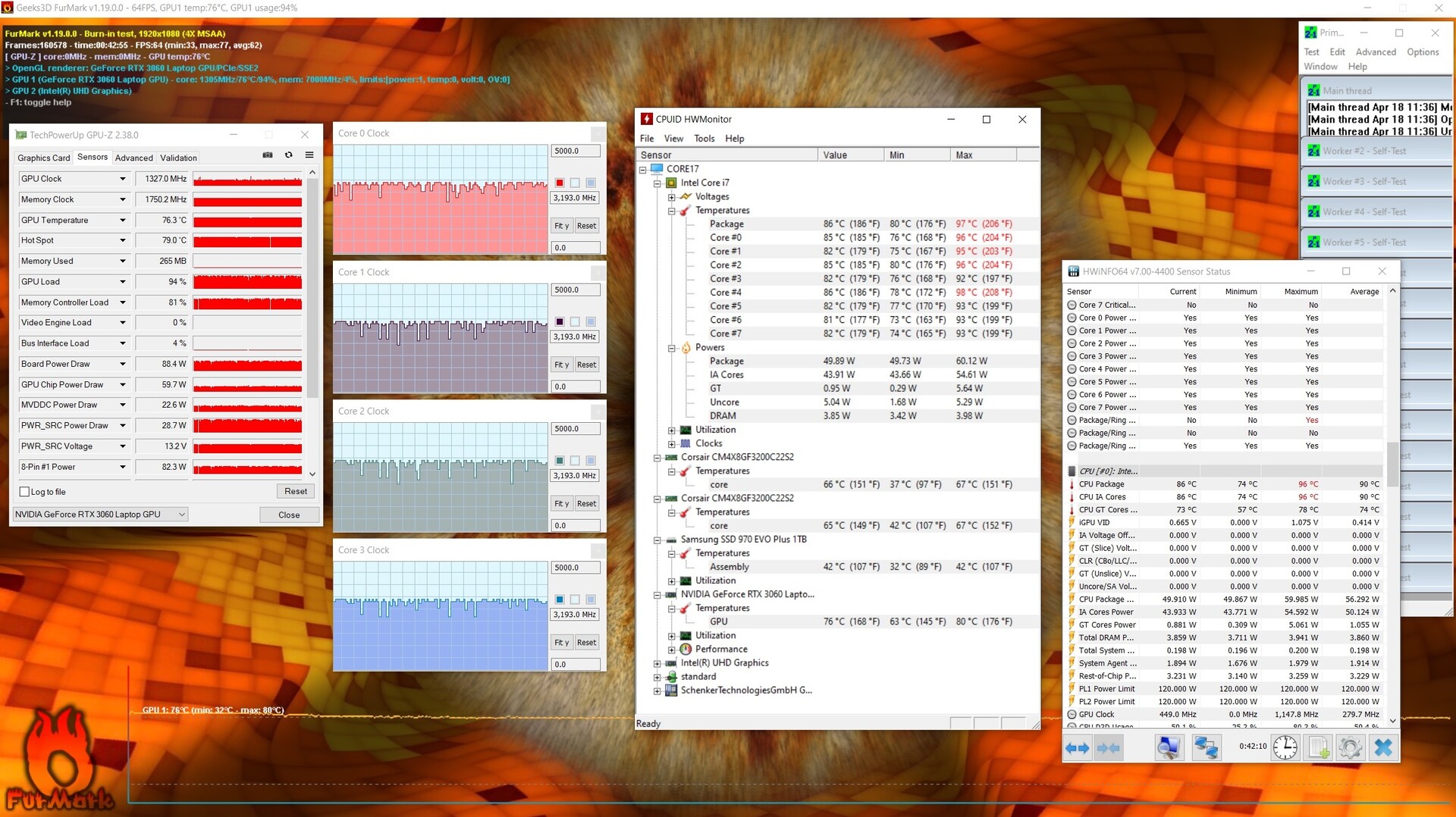Collapse Powers node in HWMonitor
Image resolution: width=1456 pixels, height=817 pixels.
[x=672, y=348]
